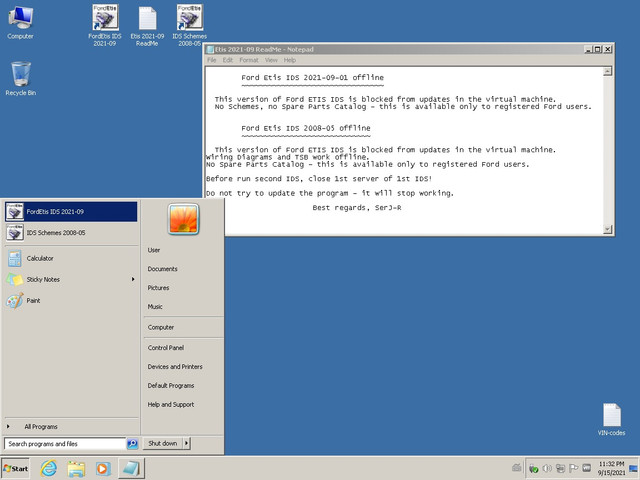Open Calculator from Start menu
This screenshot has width=640, height=480.
(x=71, y=258)
